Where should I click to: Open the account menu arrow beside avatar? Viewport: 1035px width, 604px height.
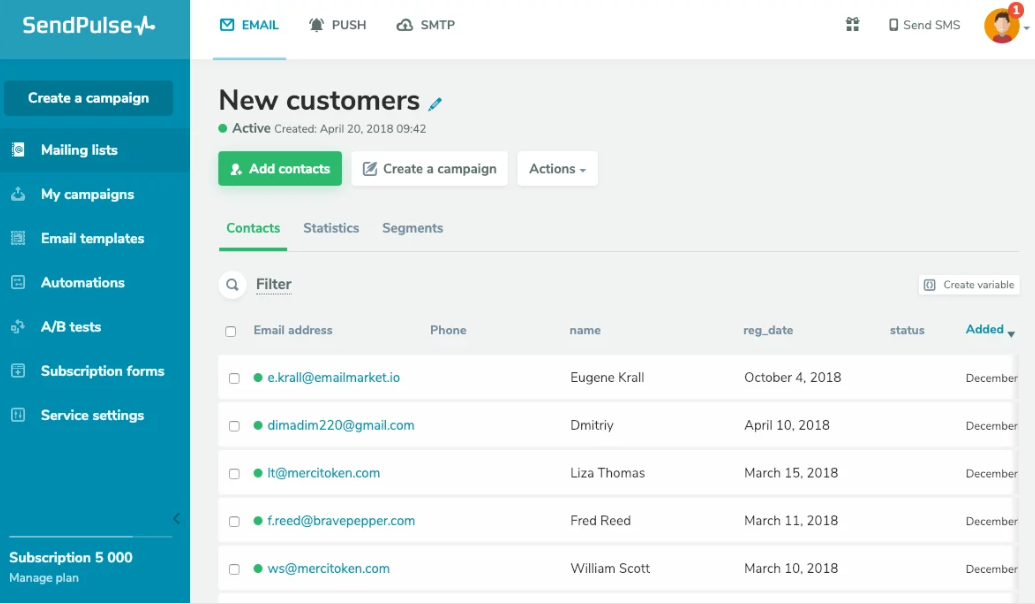[x=1026, y=29]
